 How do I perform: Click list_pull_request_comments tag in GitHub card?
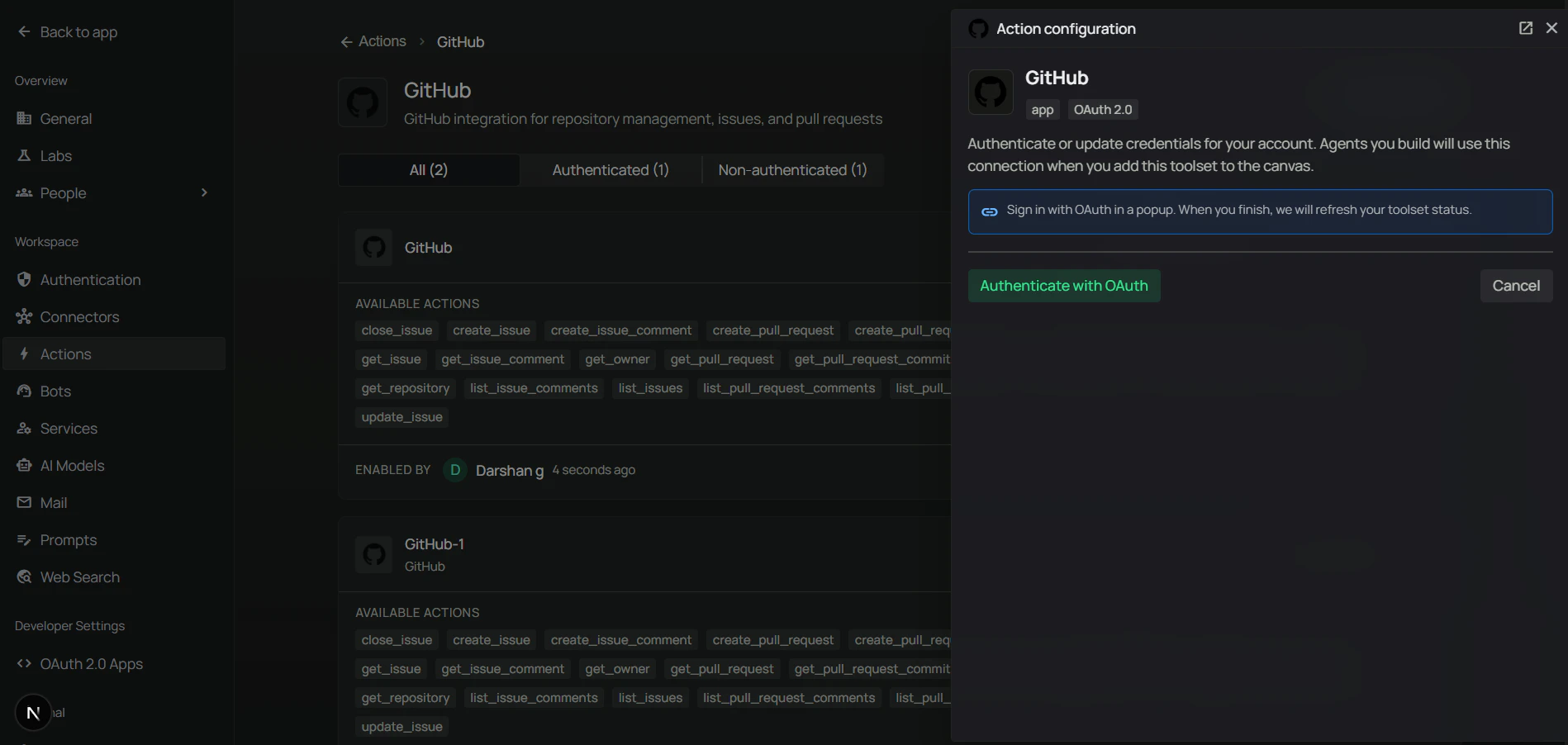(x=788, y=388)
